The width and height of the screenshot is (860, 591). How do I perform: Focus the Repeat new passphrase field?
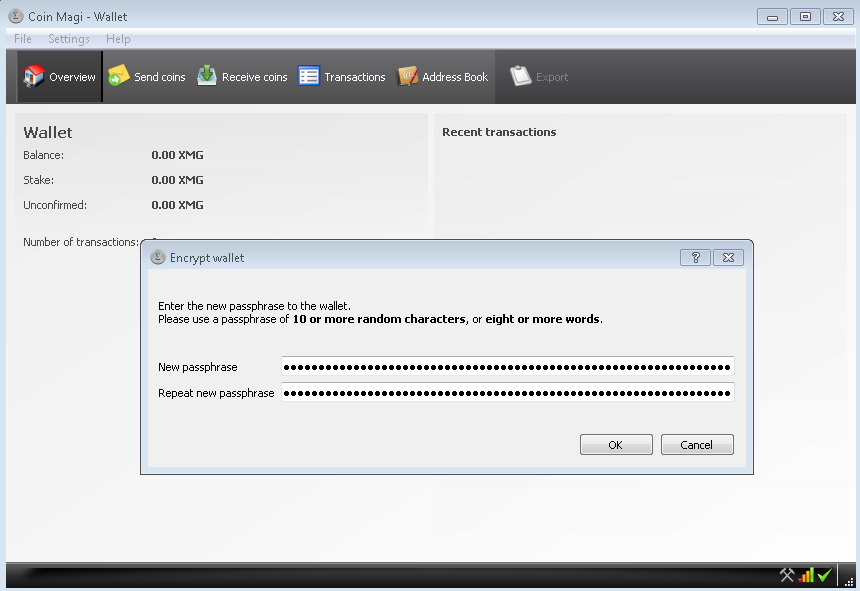(x=507, y=393)
